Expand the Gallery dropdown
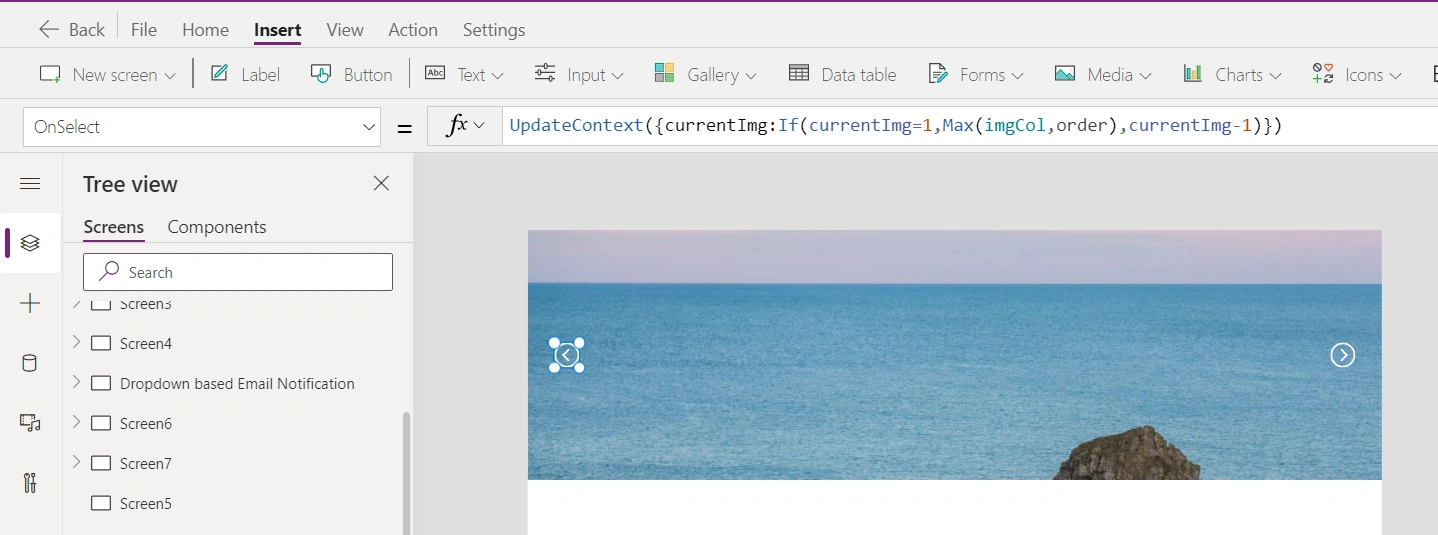Viewport: 1438px width, 535px height. 705,74
